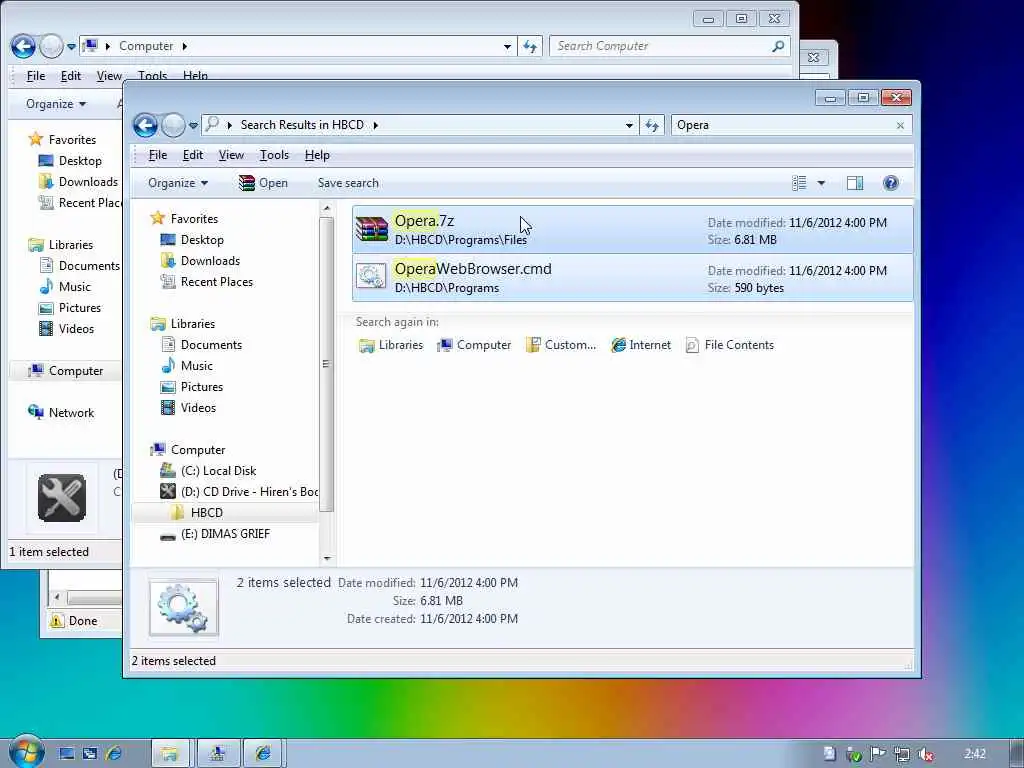This screenshot has height=768, width=1024.
Task: Select the OperaWebBrowser.cmd file icon
Action: click(371, 277)
